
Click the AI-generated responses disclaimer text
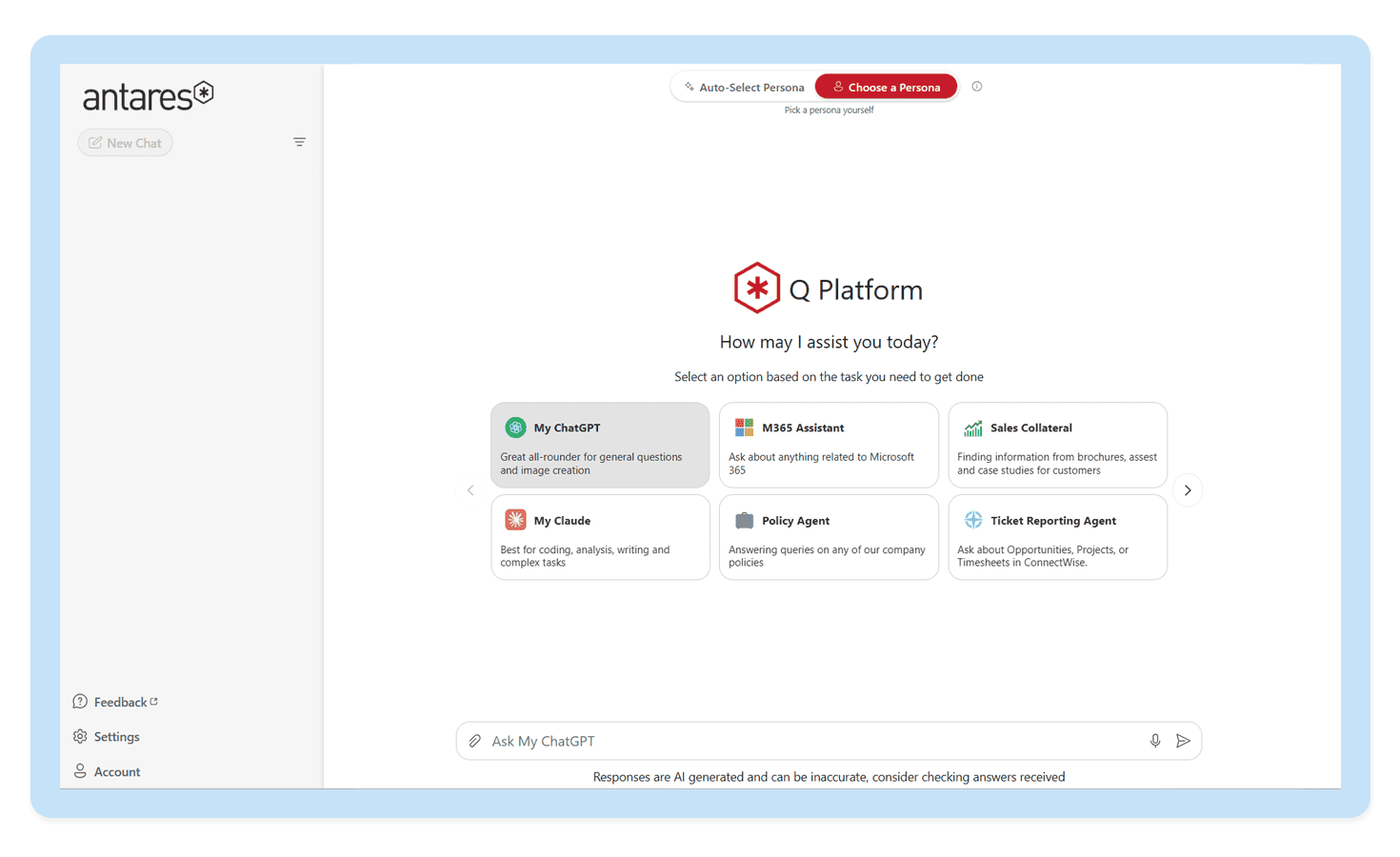coord(829,777)
